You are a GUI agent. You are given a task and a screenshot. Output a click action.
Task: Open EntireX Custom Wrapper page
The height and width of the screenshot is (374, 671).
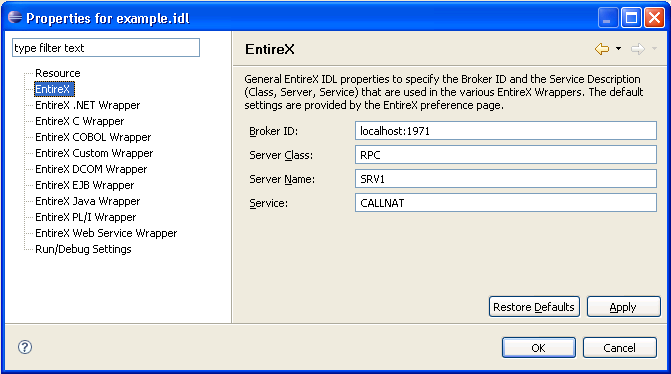coord(94,153)
